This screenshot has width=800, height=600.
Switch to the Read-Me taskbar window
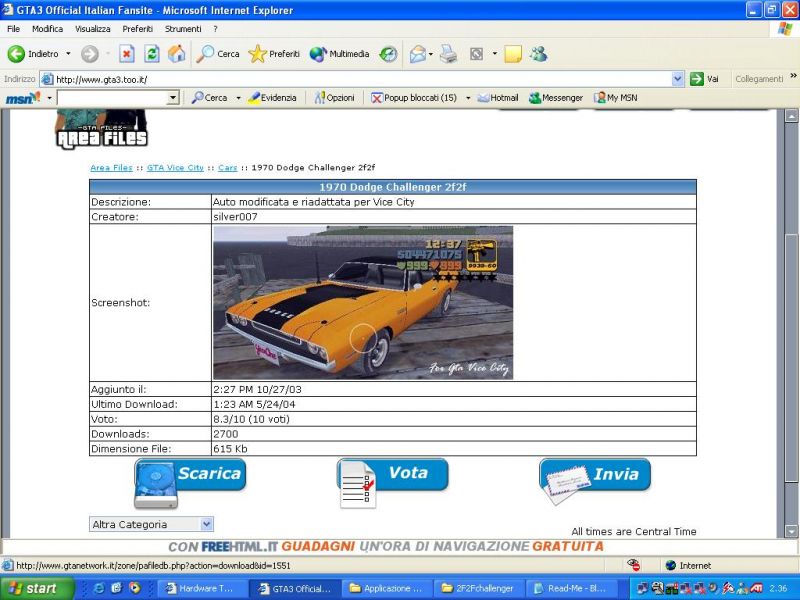[x=571, y=588]
